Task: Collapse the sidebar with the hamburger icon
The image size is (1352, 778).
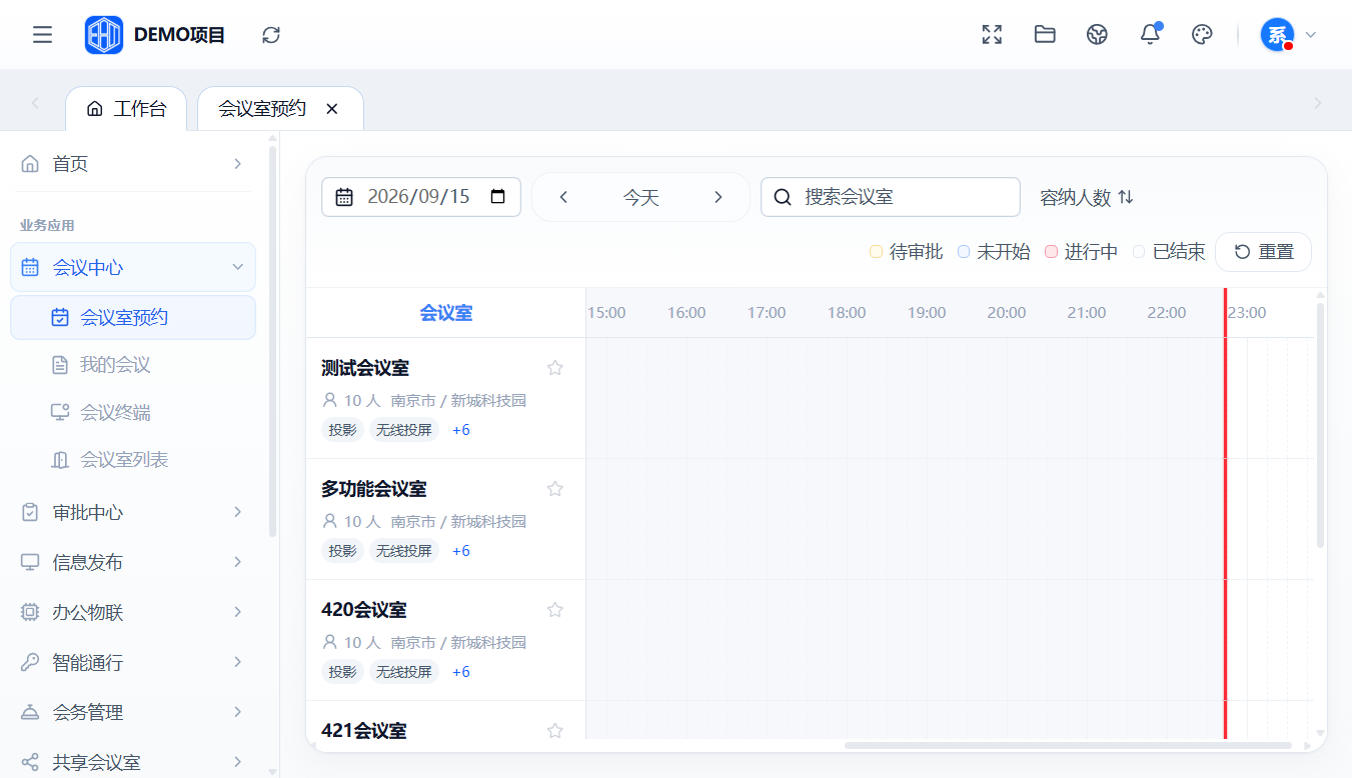Action: click(42, 35)
